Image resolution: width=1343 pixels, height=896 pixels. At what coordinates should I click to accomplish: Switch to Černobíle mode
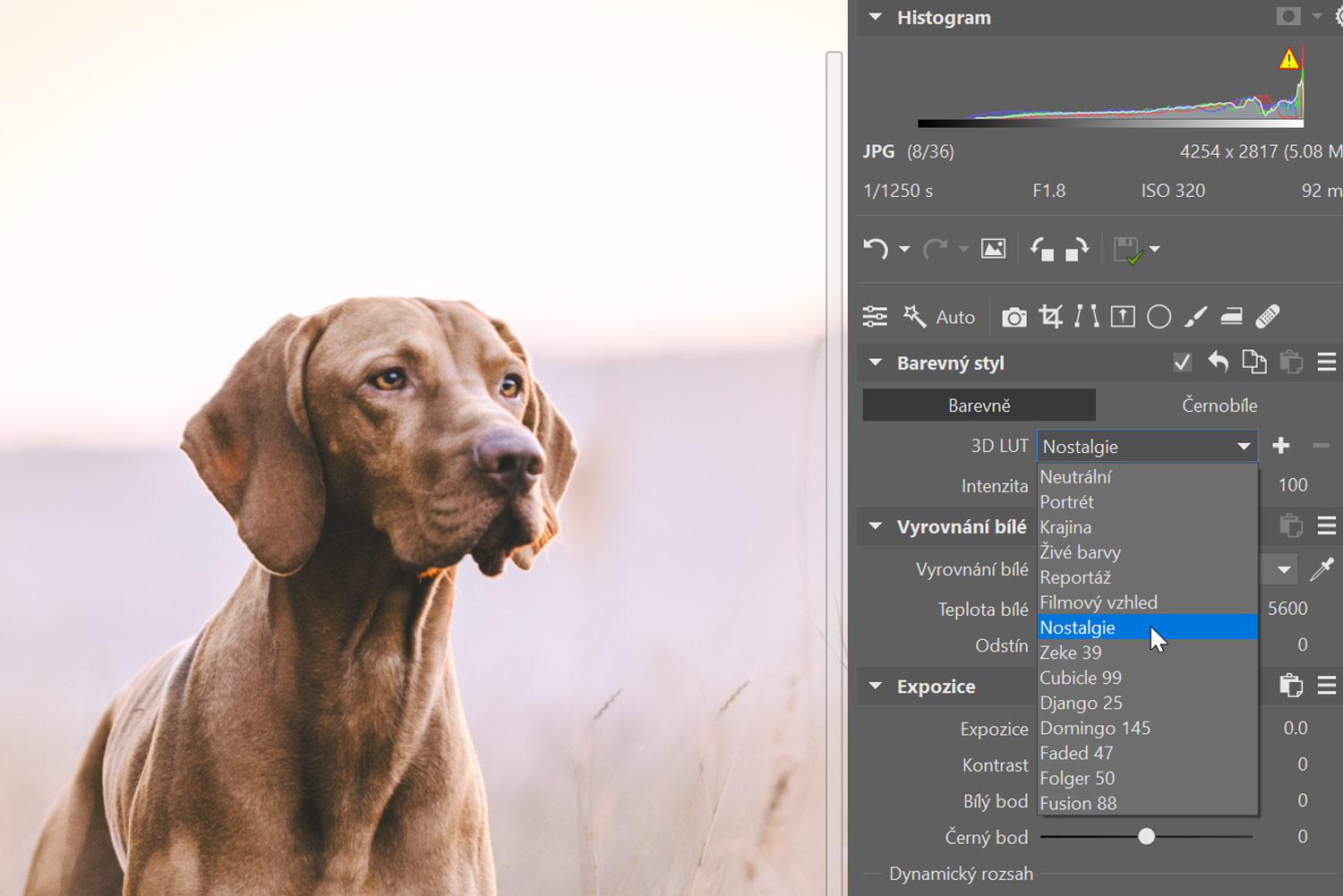1219,405
